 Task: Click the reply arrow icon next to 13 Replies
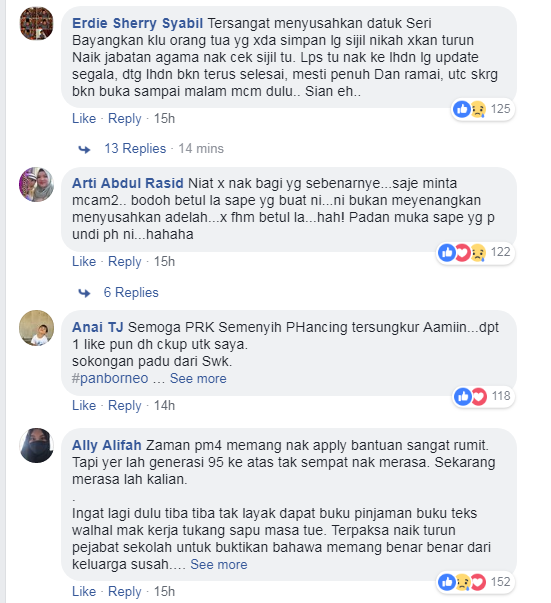pos(84,149)
